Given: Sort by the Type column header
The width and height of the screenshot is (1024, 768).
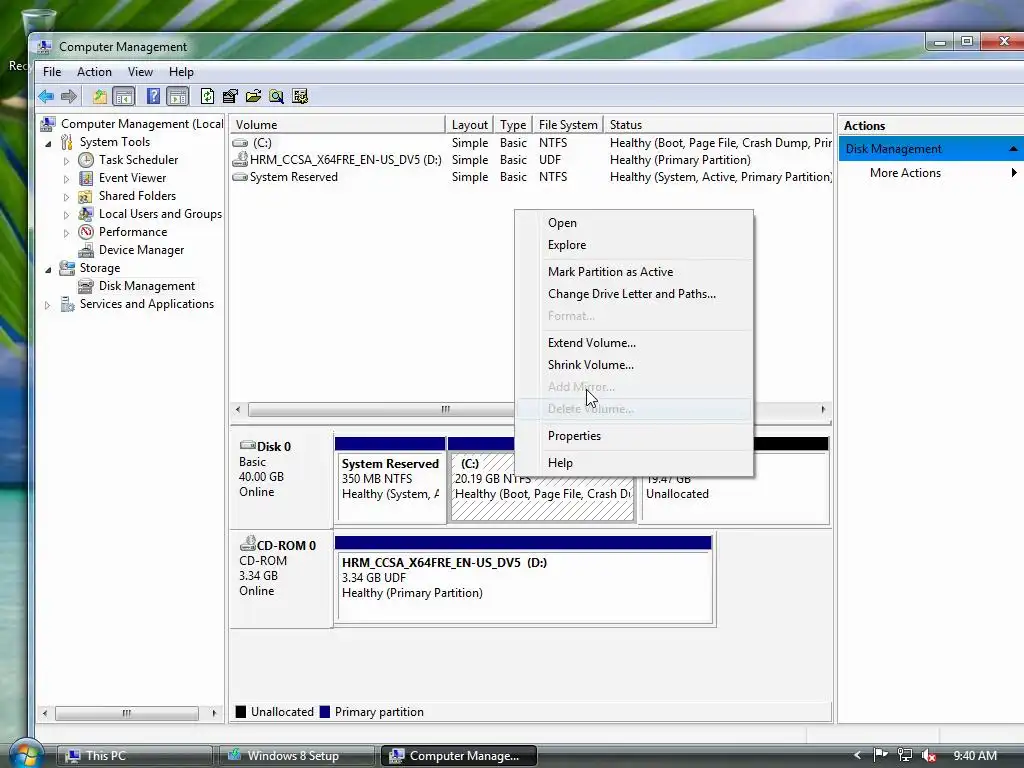Looking at the screenshot, I should [x=513, y=124].
